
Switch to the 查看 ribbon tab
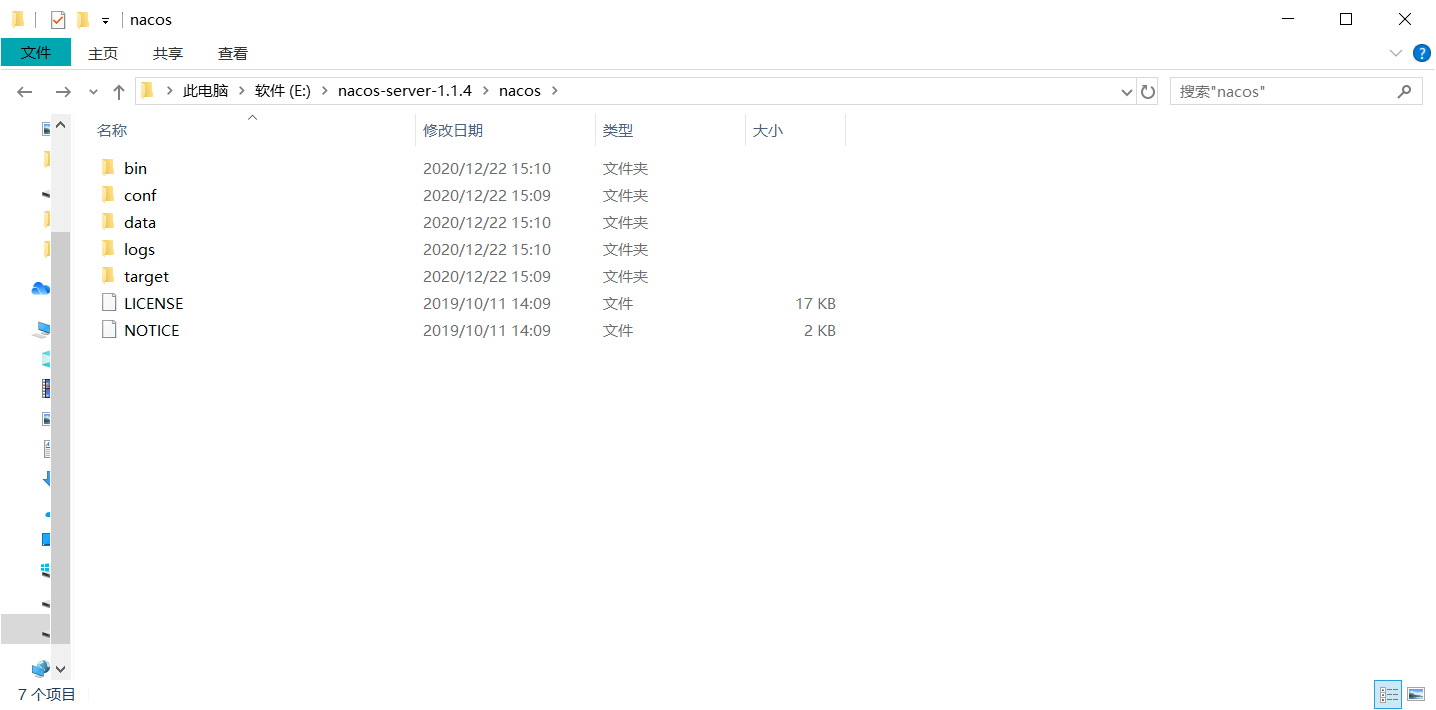click(x=233, y=53)
